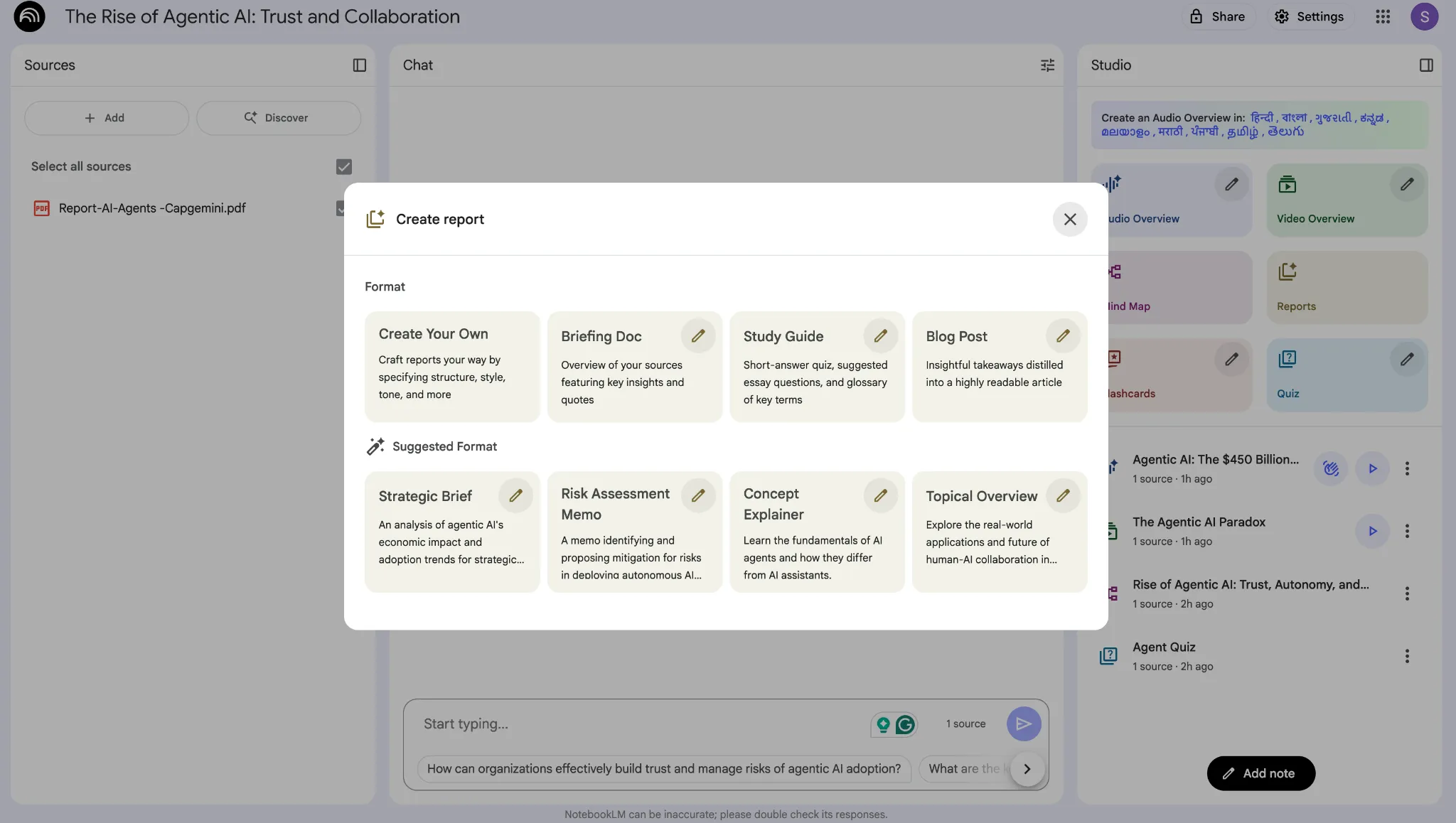Collapse the Sources panel

[x=359, y=65]
